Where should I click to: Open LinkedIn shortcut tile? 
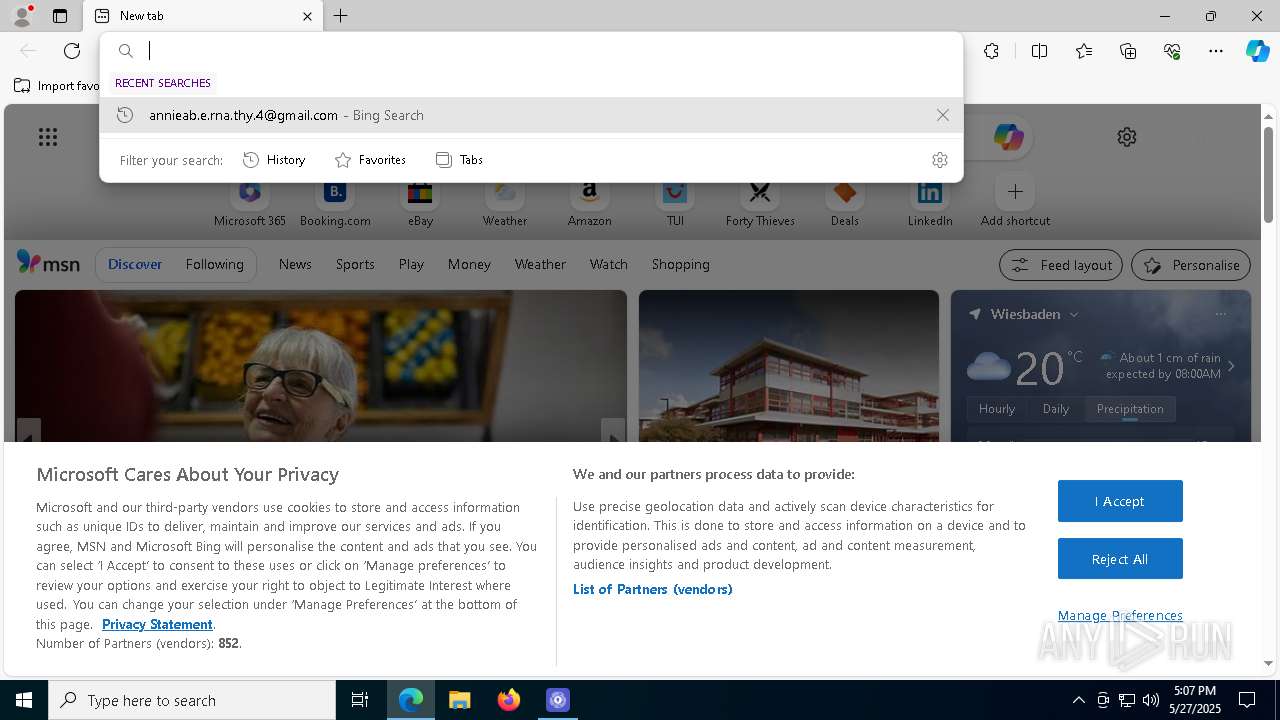pyautogui.click(x=930, y=203)
